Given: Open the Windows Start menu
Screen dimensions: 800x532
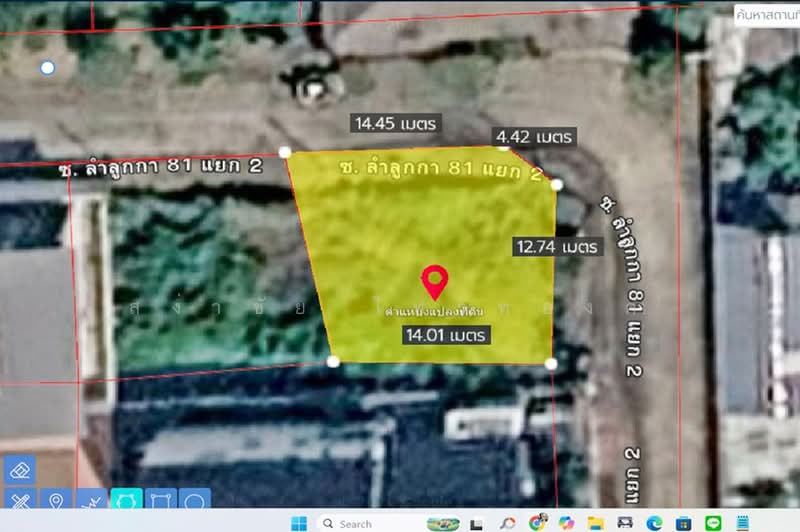Looking at the screenshot, I should pos(299,523).
